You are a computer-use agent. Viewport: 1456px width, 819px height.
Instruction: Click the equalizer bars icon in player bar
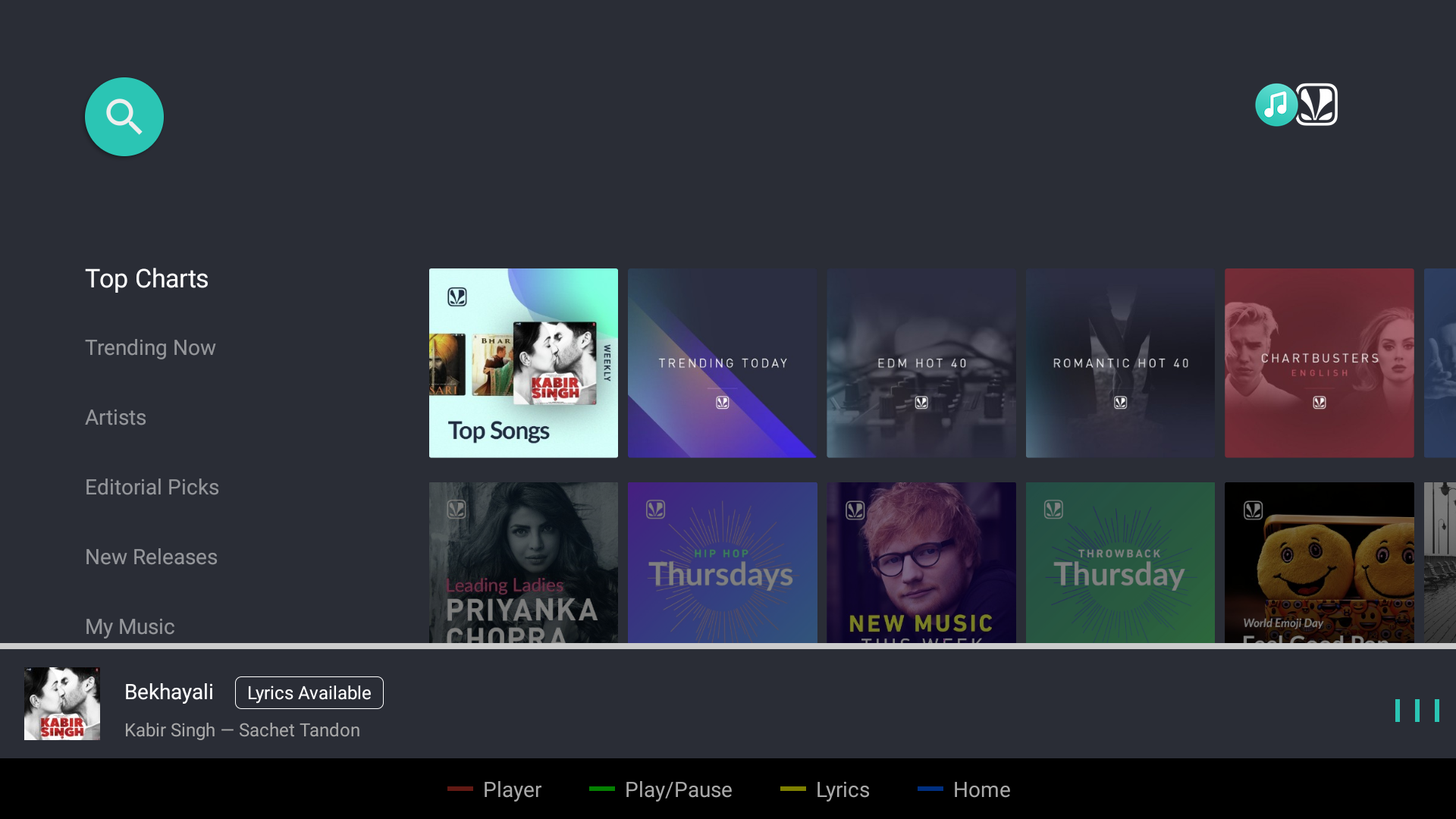pyautogui.click(x=1417, y=711)
